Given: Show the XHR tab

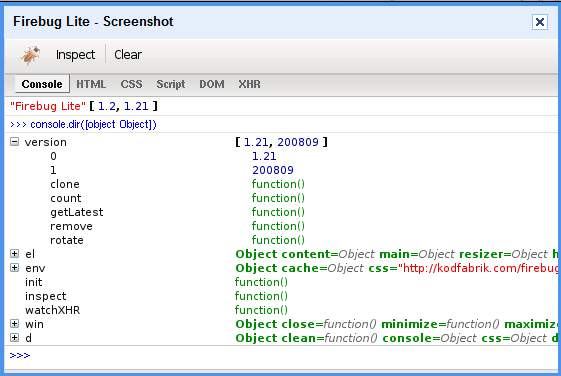Looking at the screenshot, I should pyautogui.click(x=249, y=84).
